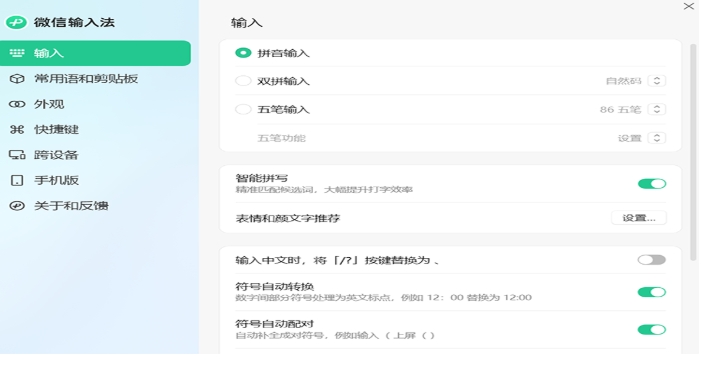Close the settings window
702x366 pixels.
pyautogui.click(x=688, y=6)
